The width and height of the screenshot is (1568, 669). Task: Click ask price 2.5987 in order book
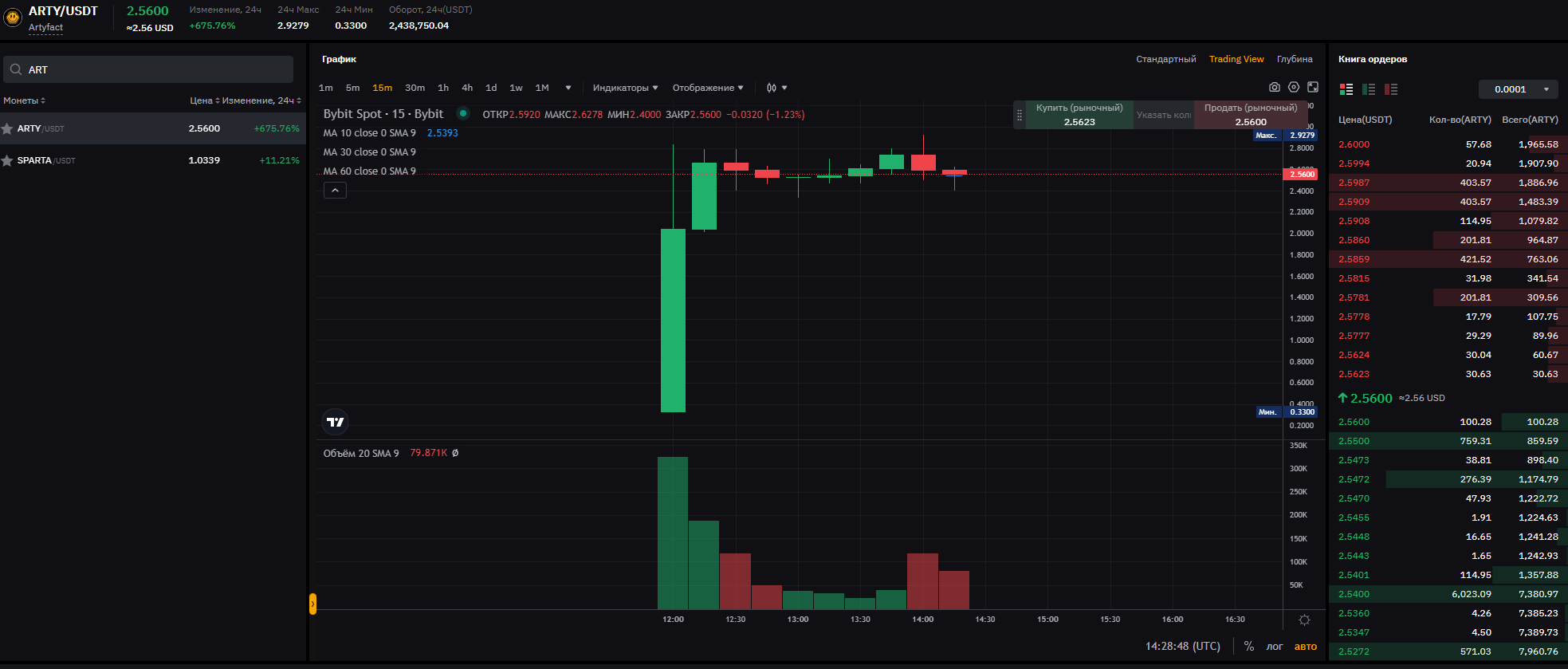click(1354, 183)
